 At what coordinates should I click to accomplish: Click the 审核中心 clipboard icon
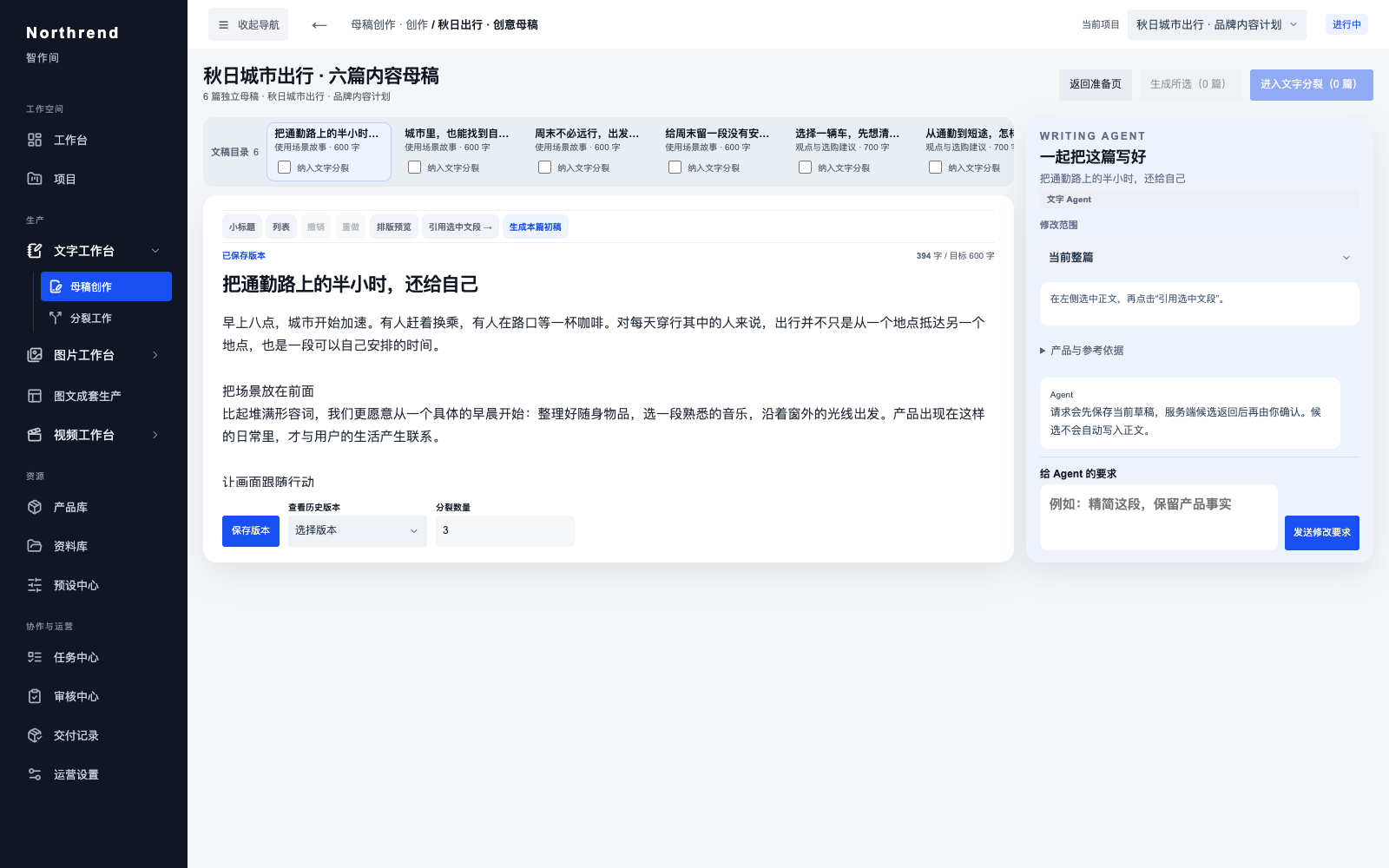pos(35,696)
